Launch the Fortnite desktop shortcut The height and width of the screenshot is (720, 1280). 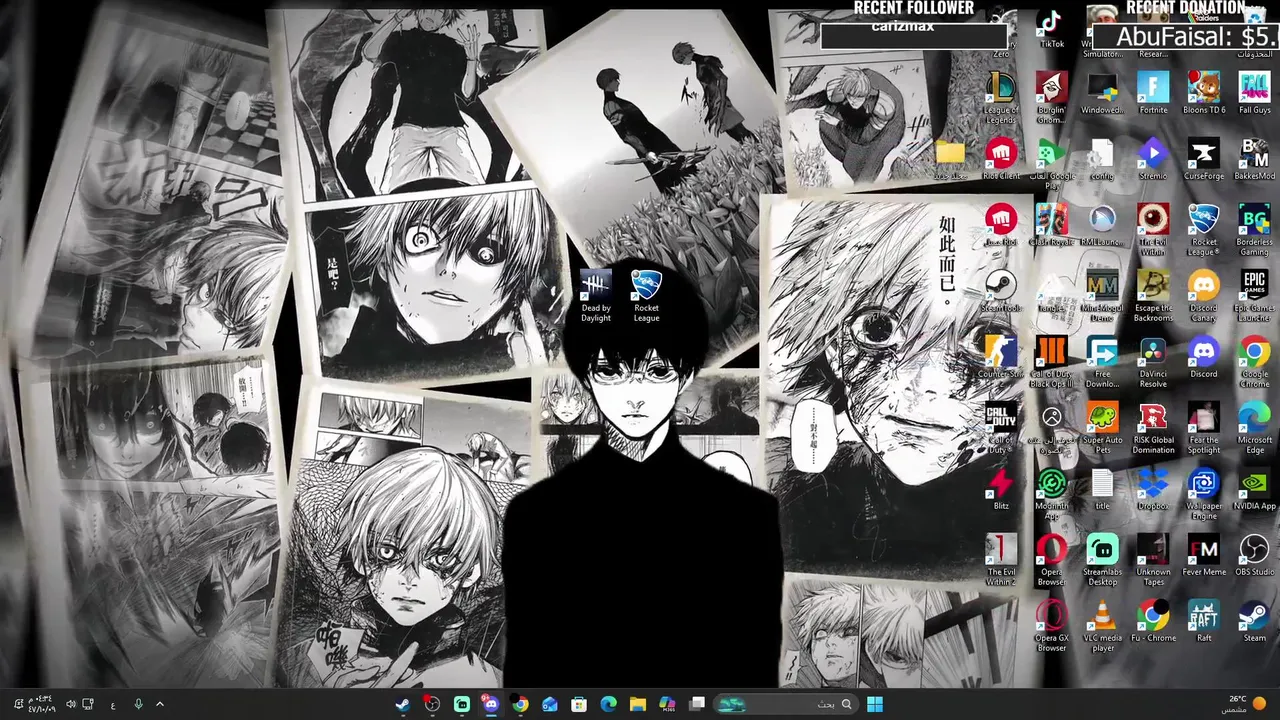(1153, 93)
